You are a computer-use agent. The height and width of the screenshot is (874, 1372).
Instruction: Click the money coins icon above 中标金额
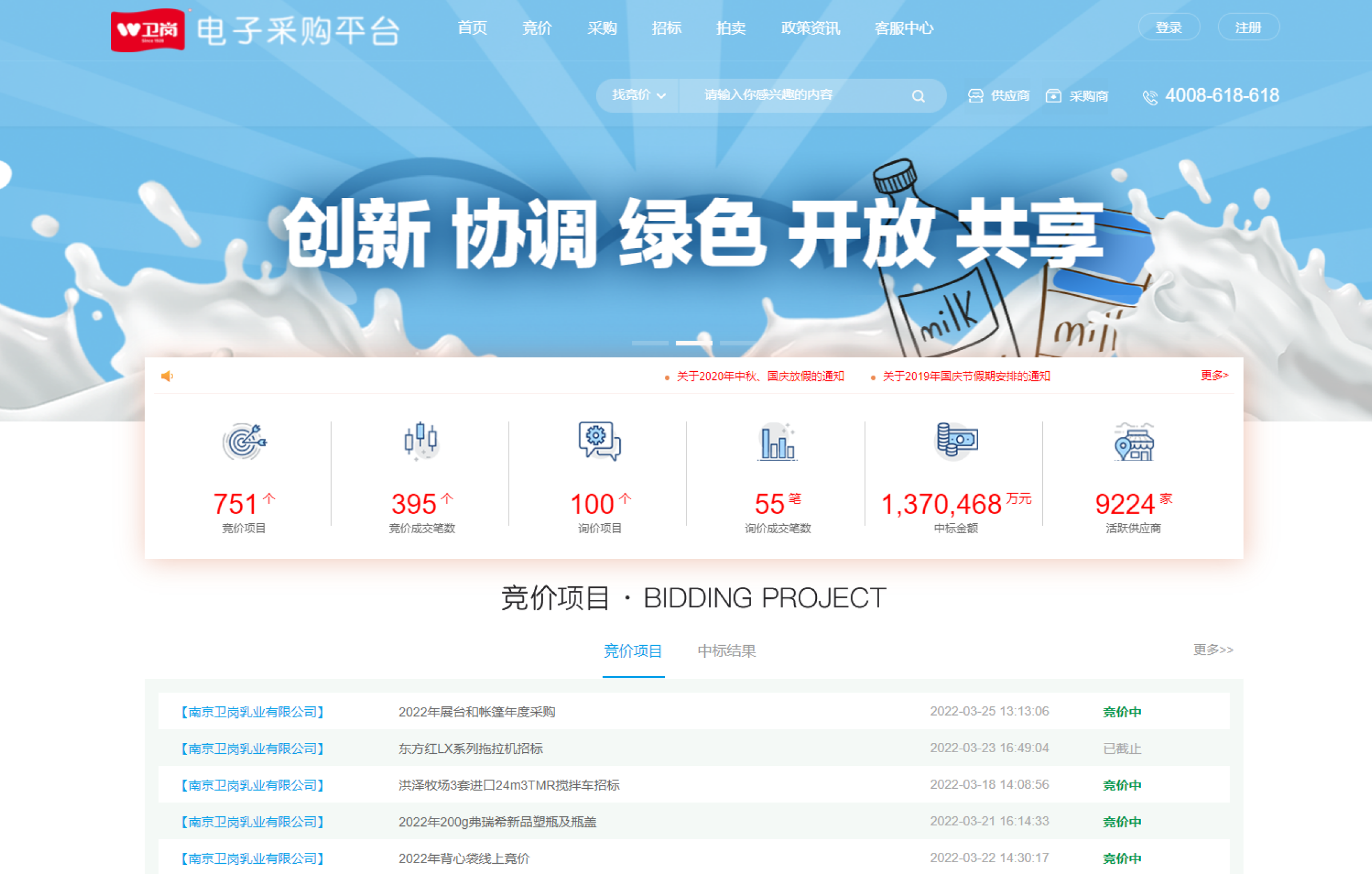(956, 440)
